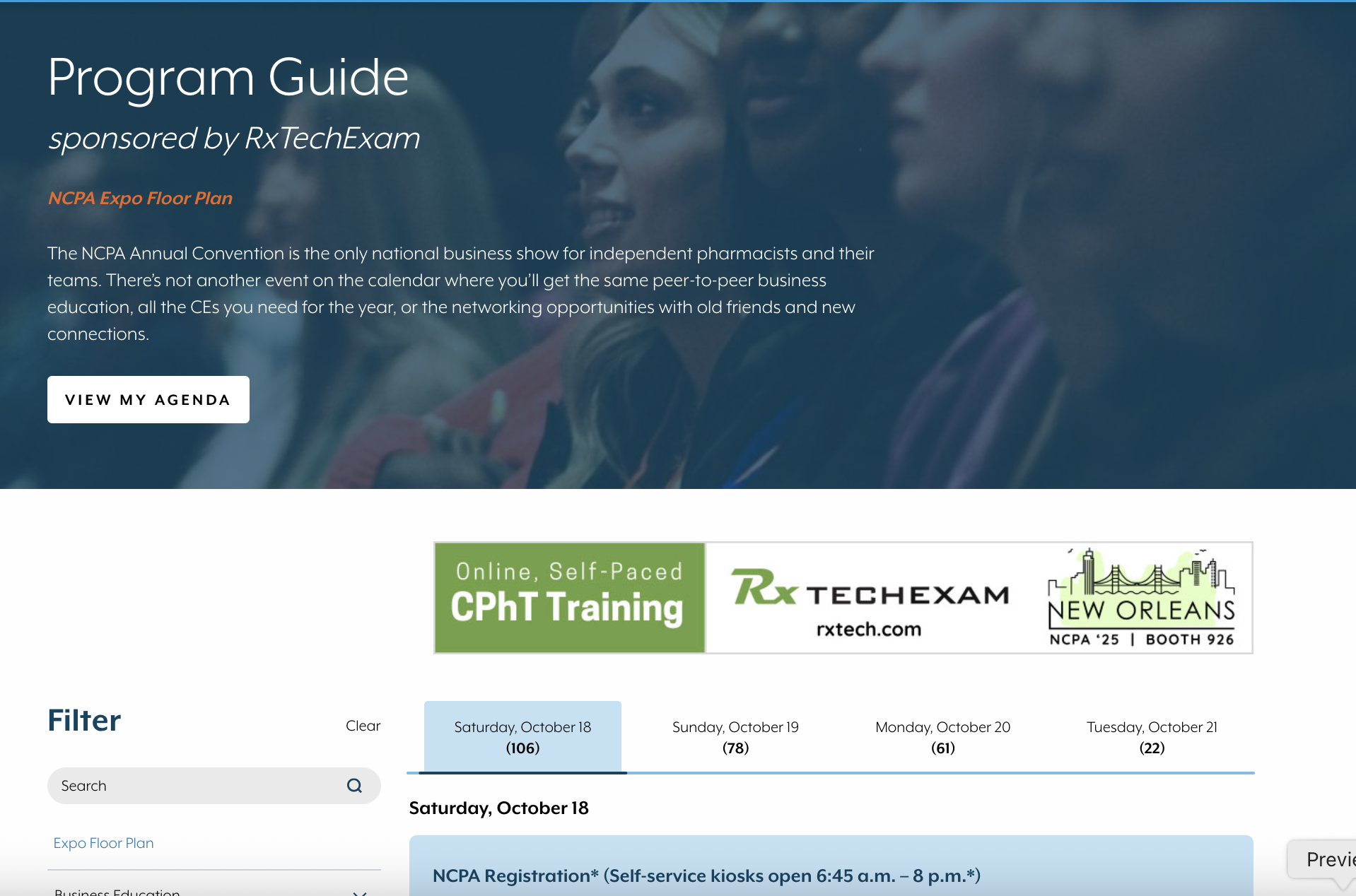Click the magnifying glass search icon

[354, 786]
